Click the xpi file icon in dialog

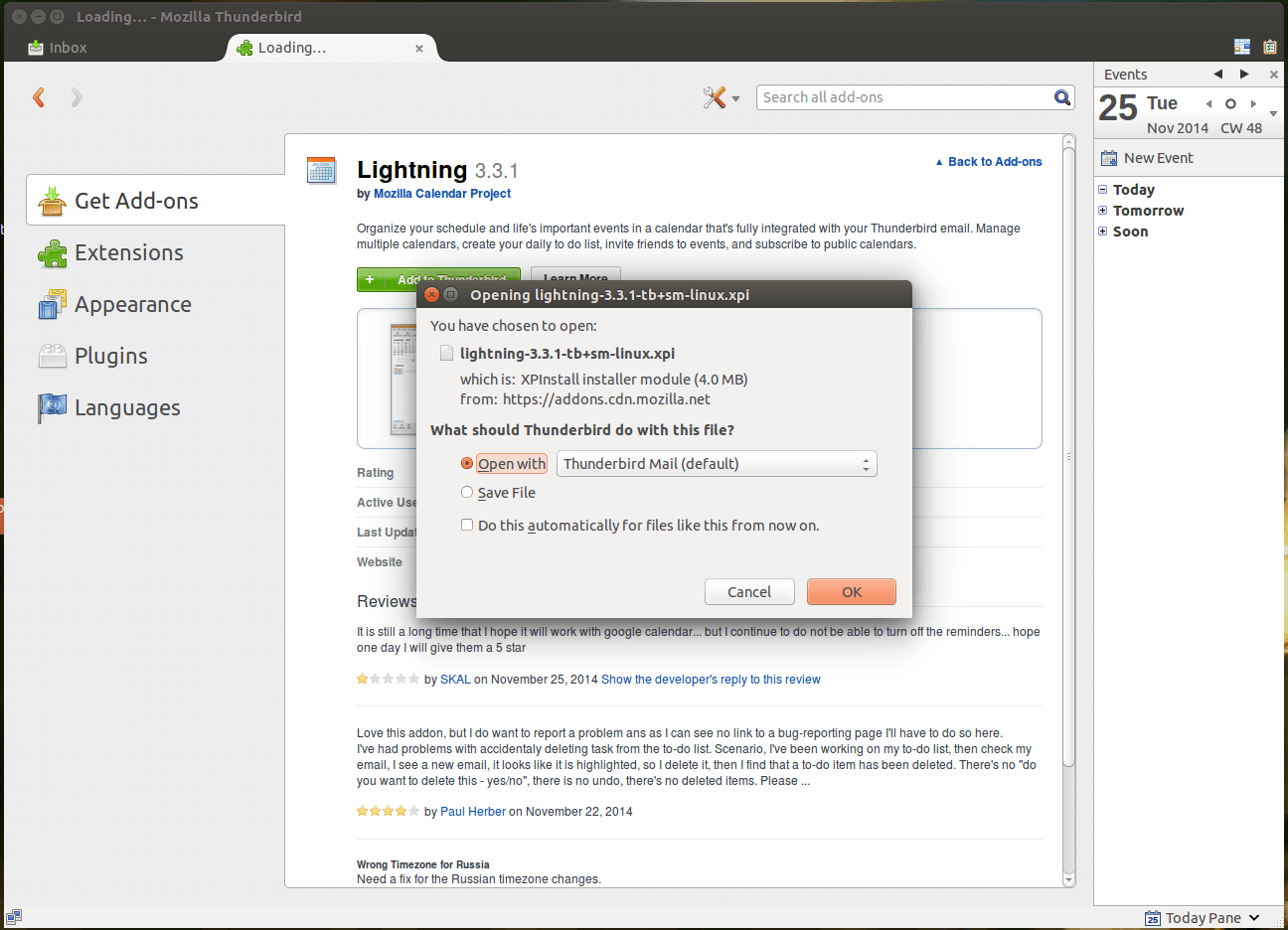(447, 354)
